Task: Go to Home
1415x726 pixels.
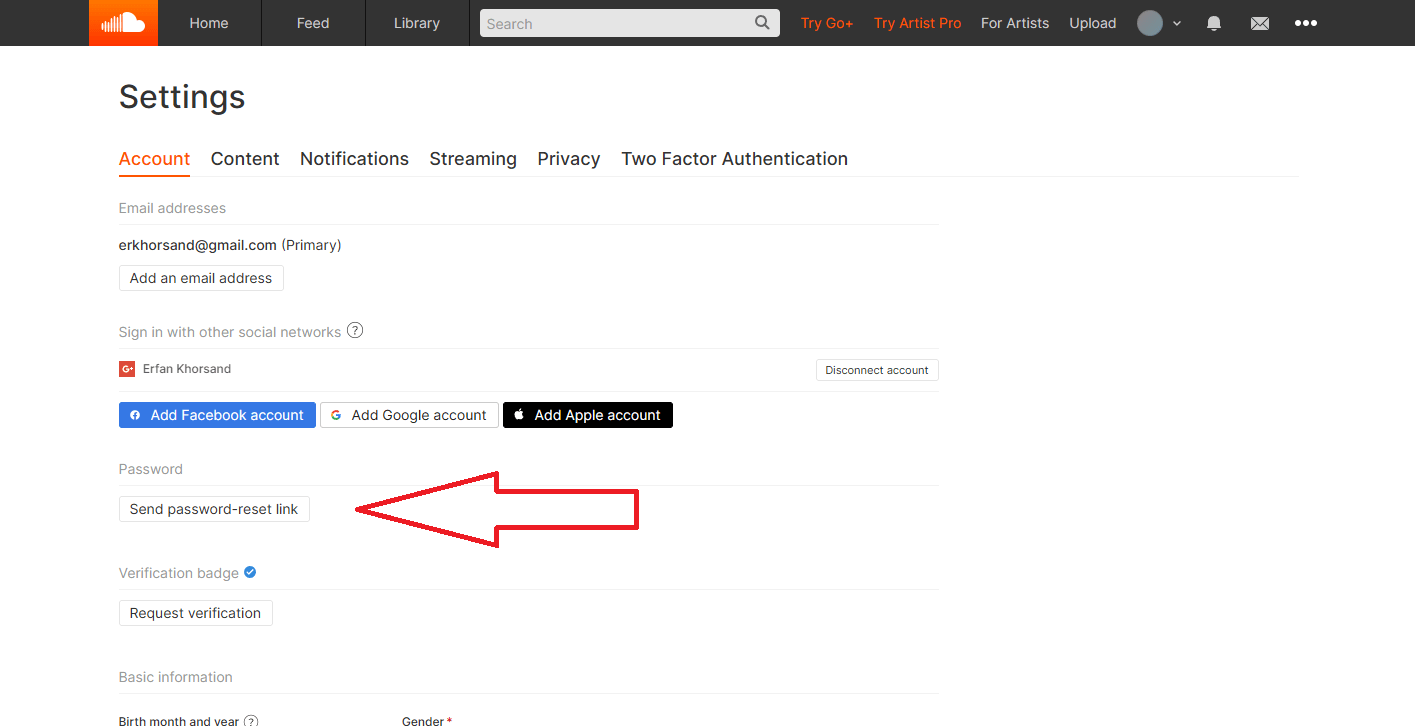Action: pos(209,23)
